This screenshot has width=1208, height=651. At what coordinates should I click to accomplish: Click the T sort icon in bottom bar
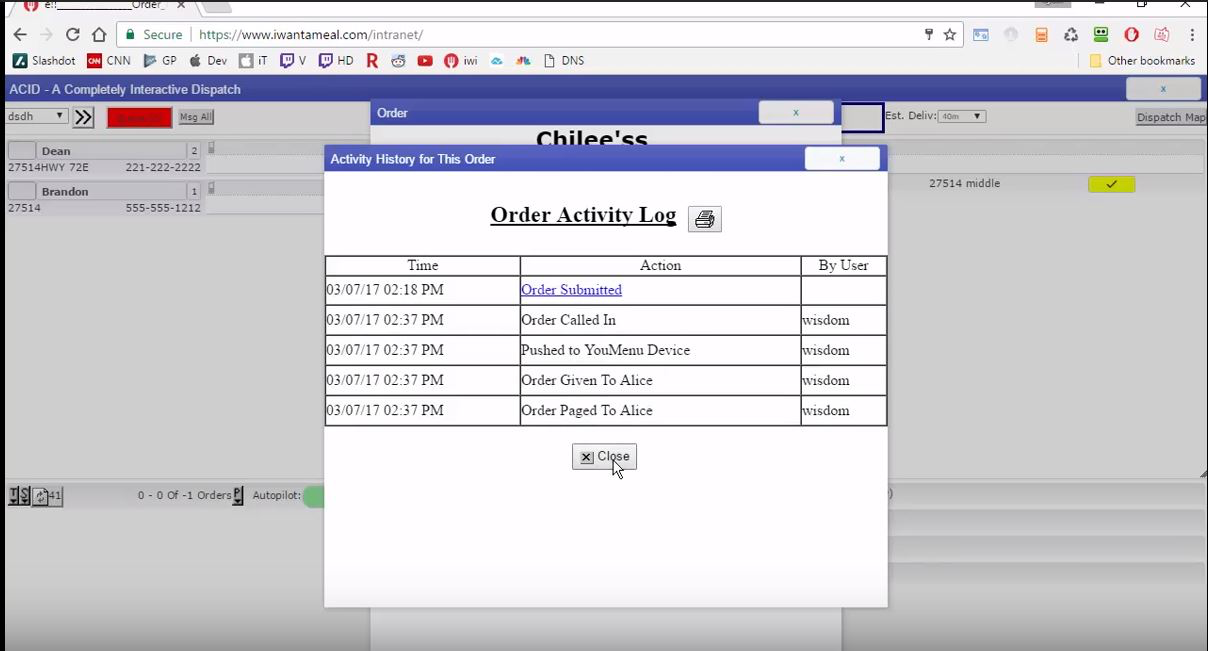point(14,495)
